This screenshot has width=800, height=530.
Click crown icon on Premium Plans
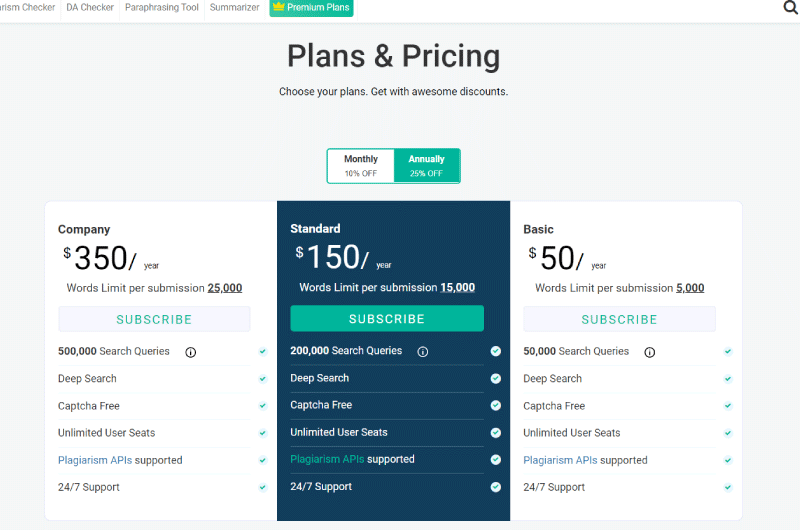pyautogui.click(x=278, y=7)
